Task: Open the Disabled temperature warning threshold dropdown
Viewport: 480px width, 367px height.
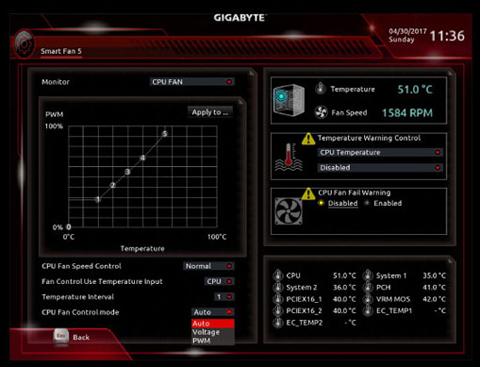Action: 380,167
